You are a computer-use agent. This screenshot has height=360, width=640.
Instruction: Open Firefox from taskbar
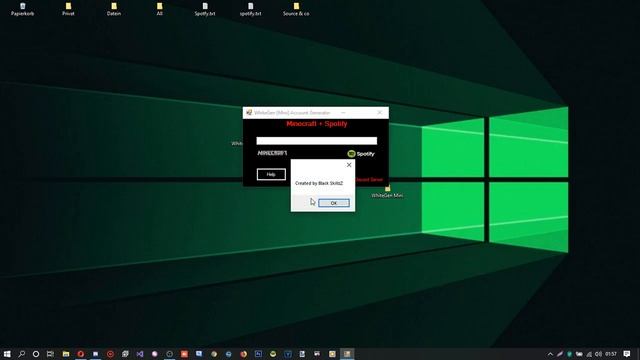click(x=243, y=354)
